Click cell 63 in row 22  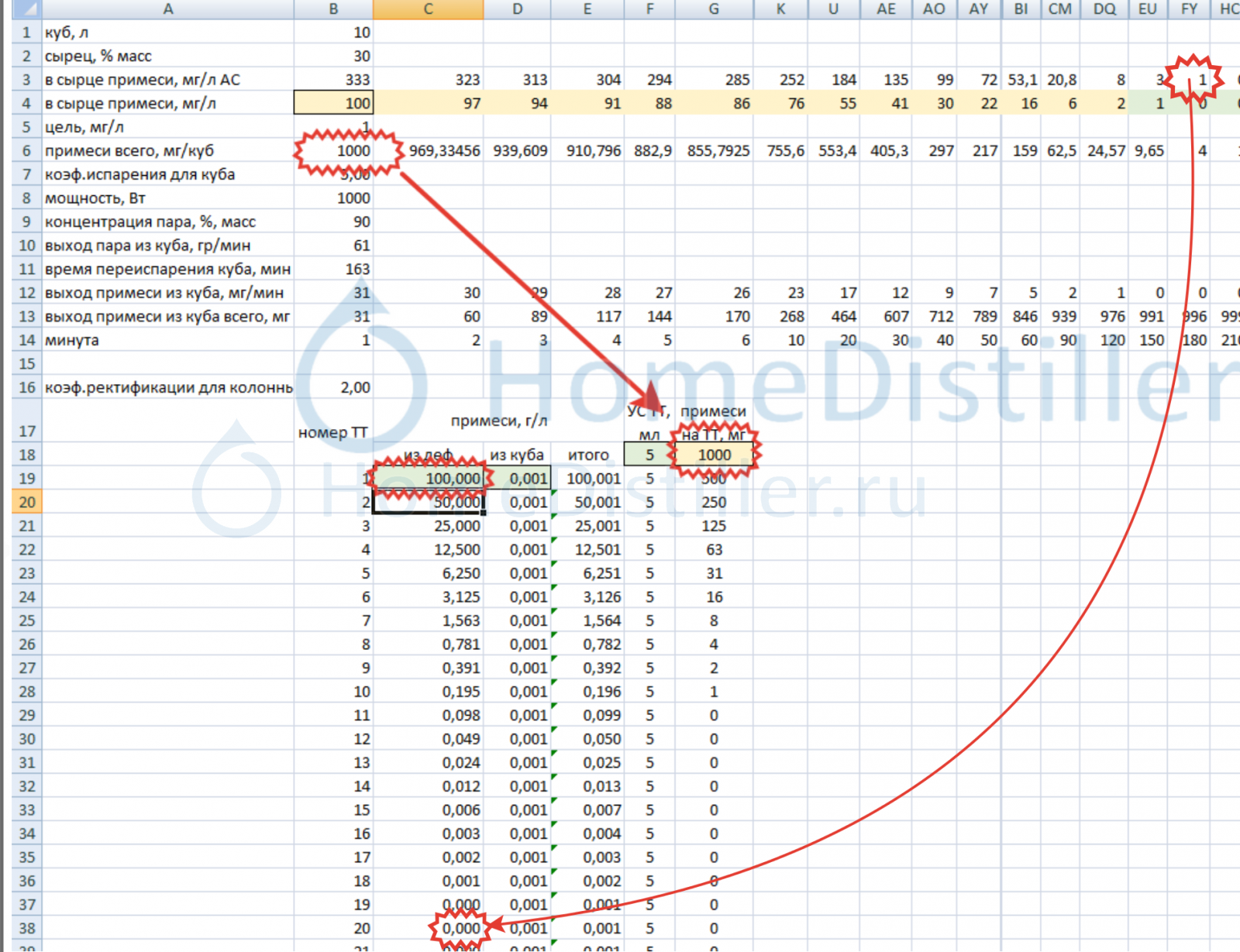coord(714,550)
